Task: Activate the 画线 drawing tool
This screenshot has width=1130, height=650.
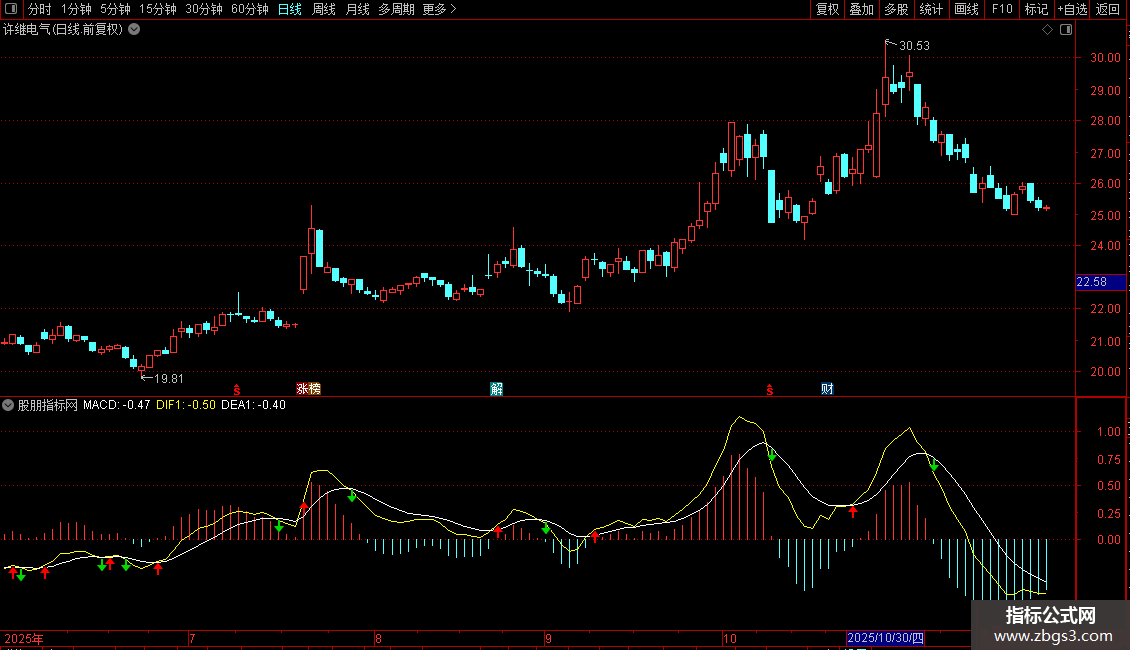Action: [966, 9]
